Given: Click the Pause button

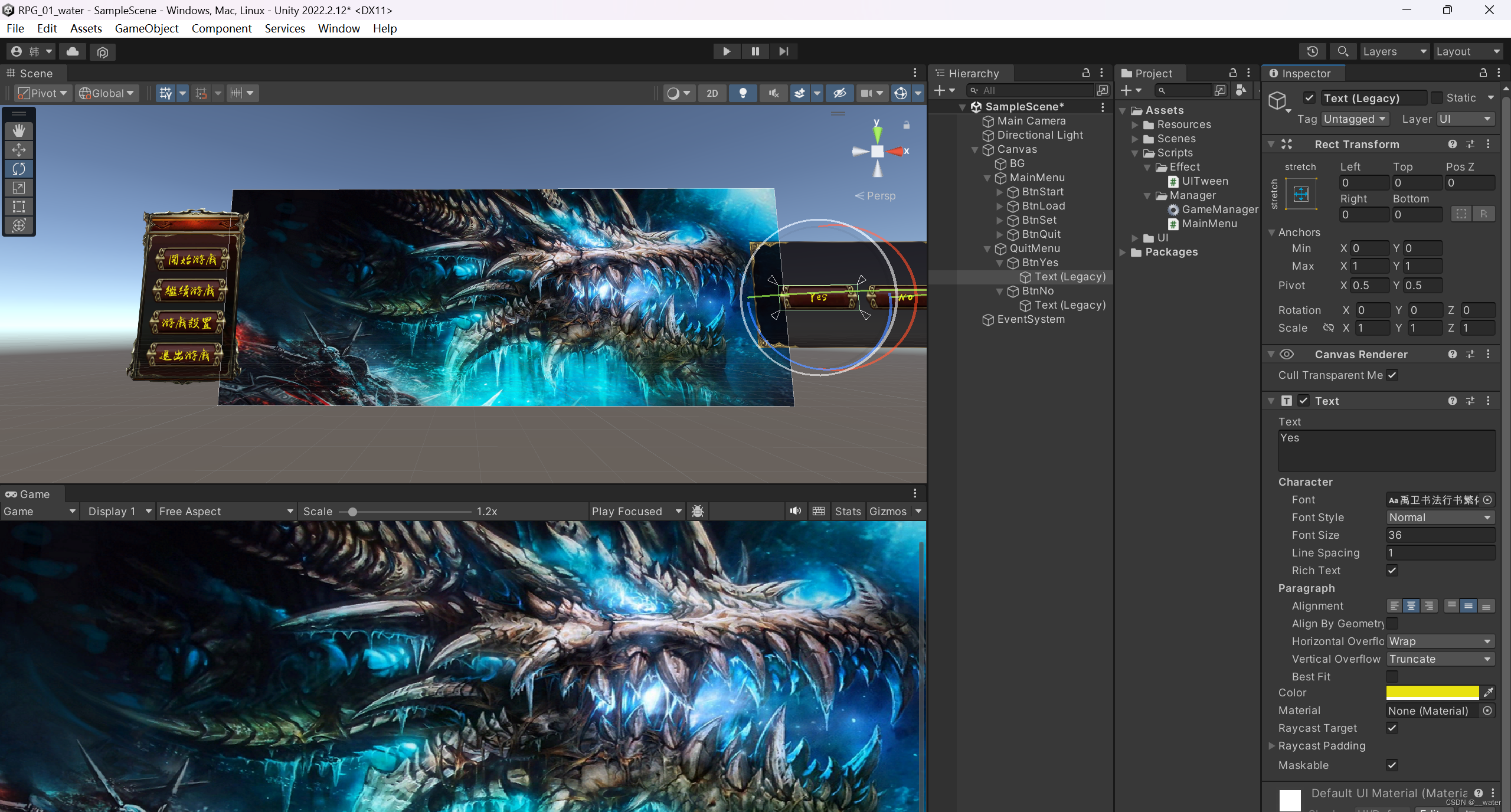Looking at the screenshot, I should [755, 51].
